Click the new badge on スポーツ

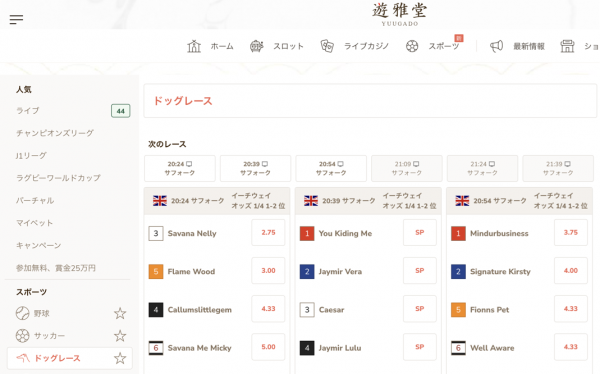coord(459,38)
